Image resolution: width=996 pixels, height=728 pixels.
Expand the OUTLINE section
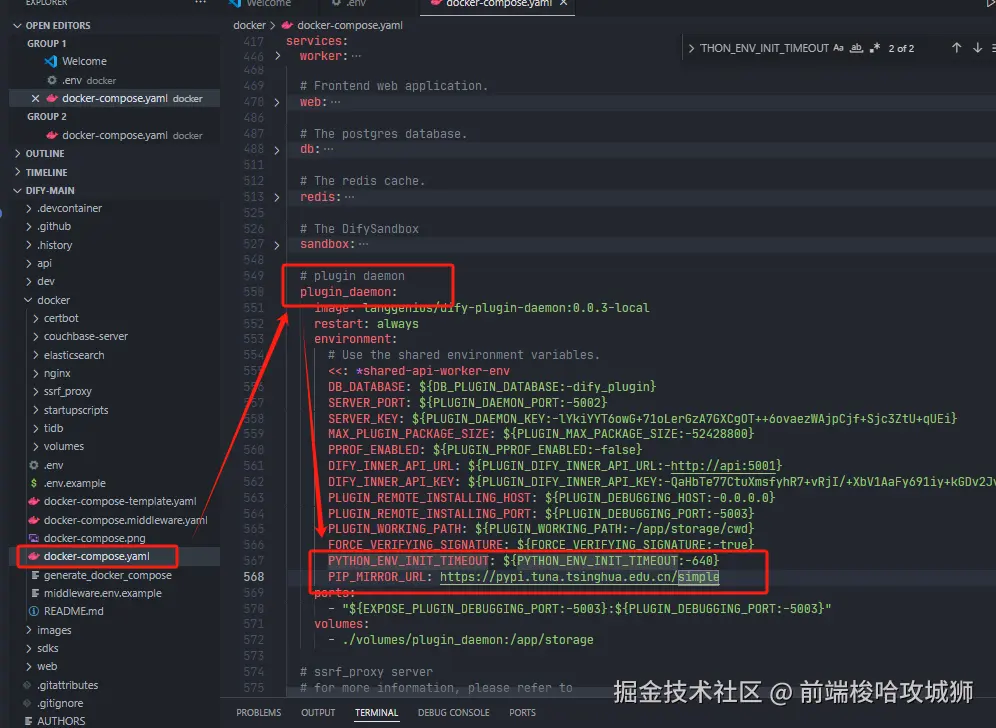18,154
